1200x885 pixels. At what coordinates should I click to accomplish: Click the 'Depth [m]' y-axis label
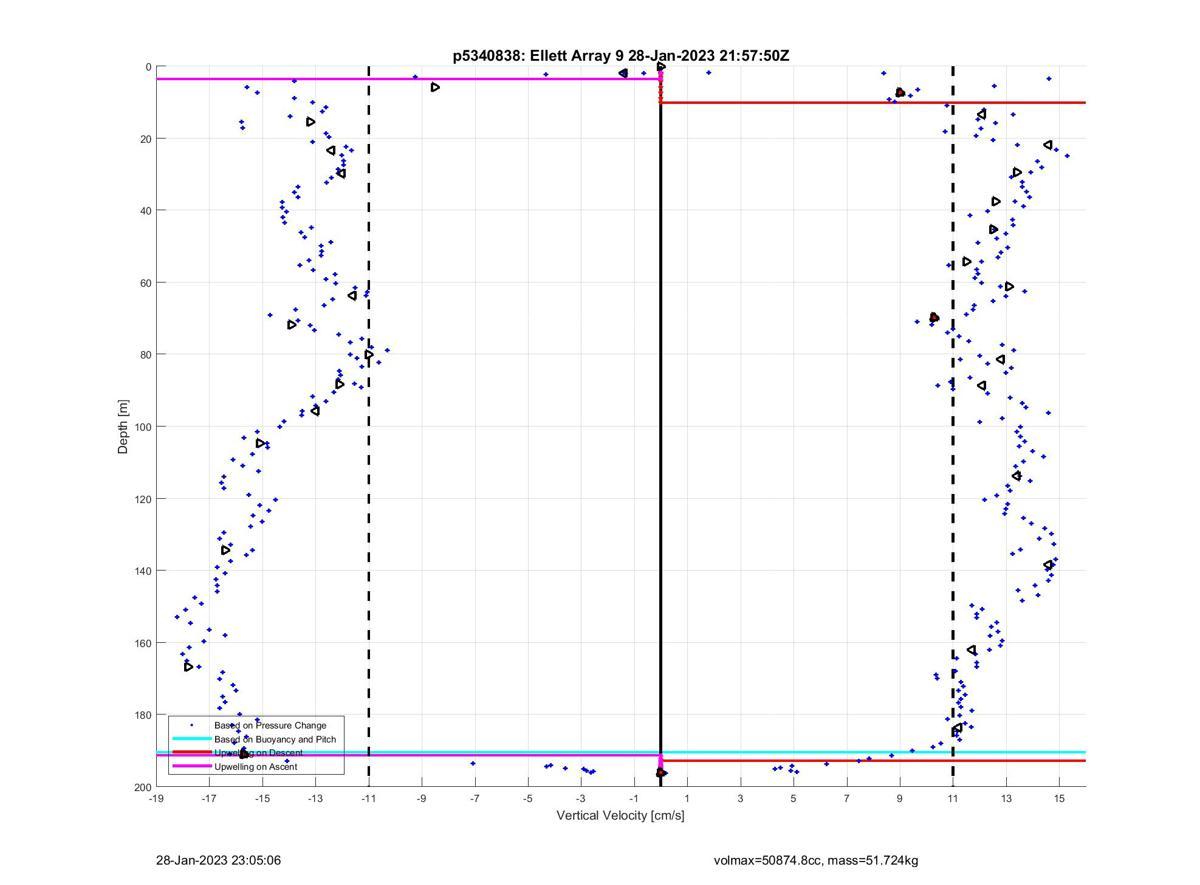click(124, 427)
